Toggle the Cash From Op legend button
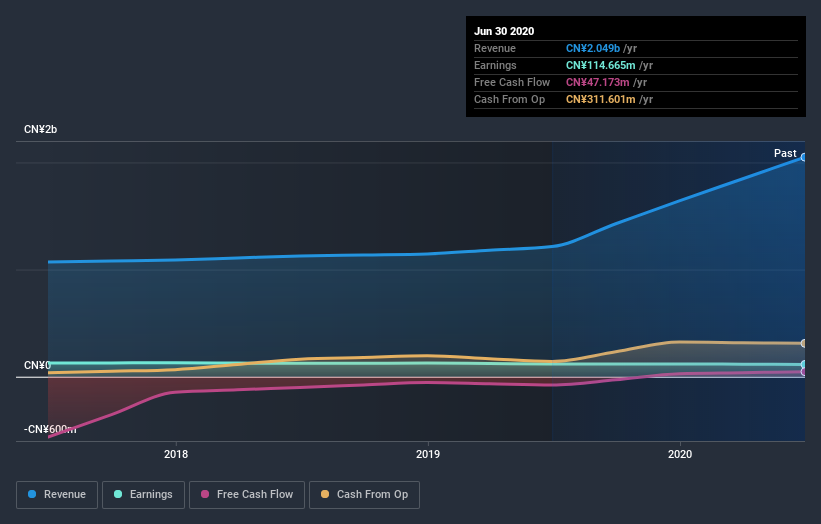The width and height of the screenshot is (821, 524). [x=364, y=495]
